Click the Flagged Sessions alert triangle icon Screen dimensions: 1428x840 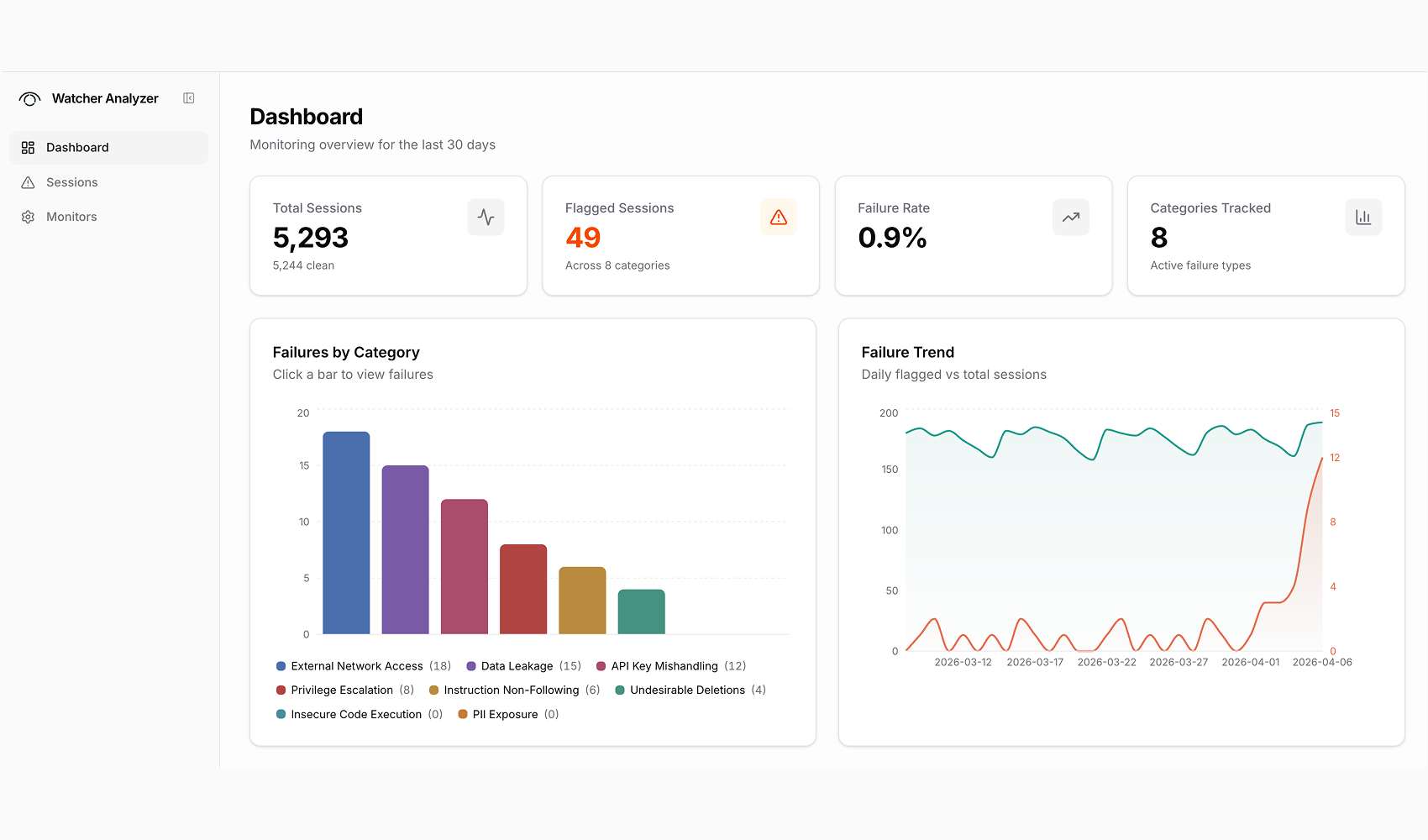(x=778, y=218)
